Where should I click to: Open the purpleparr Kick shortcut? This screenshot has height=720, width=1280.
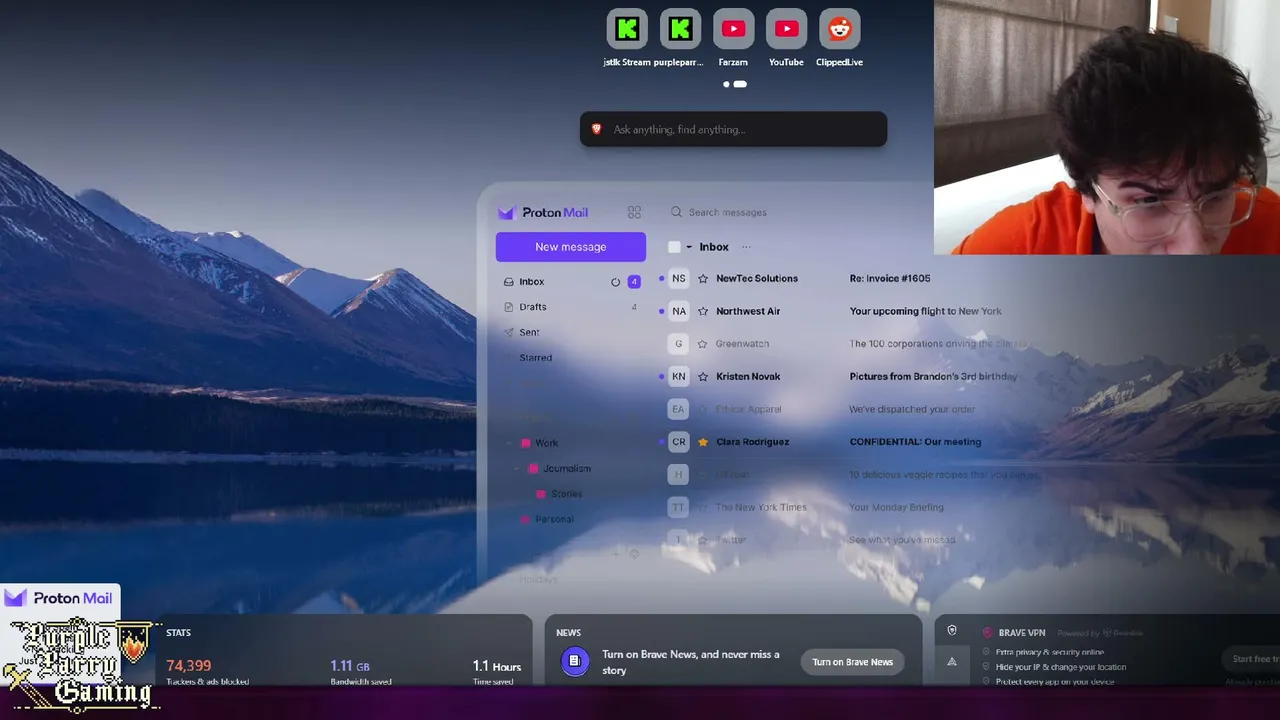(x=680, y=29)
